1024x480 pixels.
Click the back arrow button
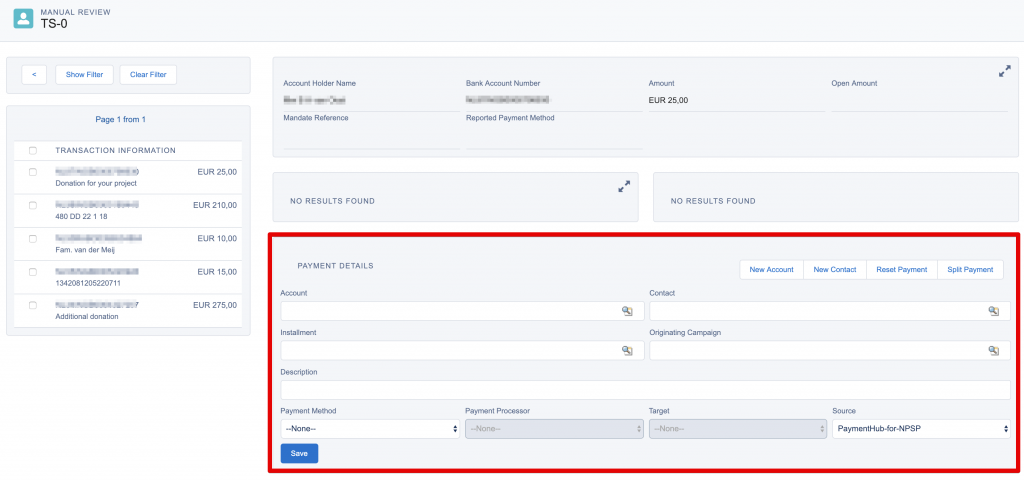[34, 74]
